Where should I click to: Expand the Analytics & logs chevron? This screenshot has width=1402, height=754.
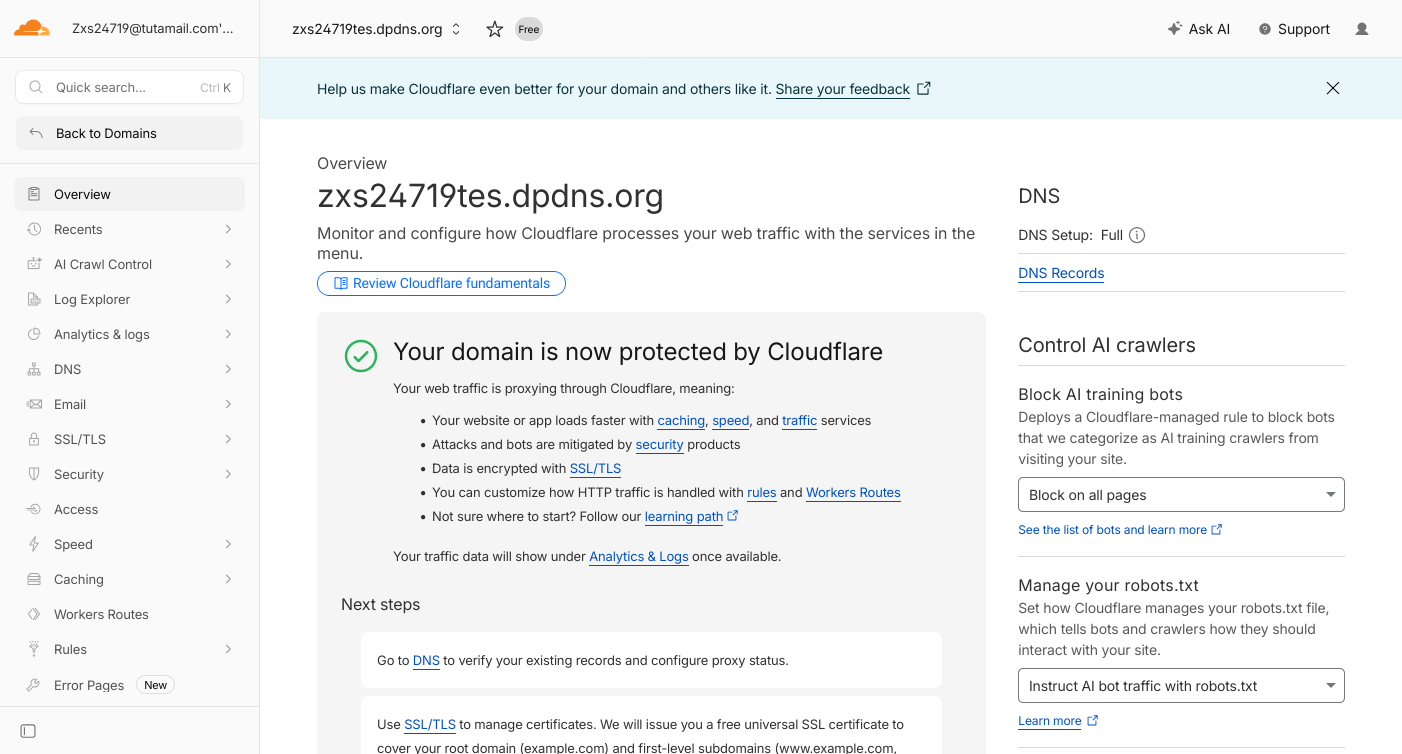click(229, 334)
